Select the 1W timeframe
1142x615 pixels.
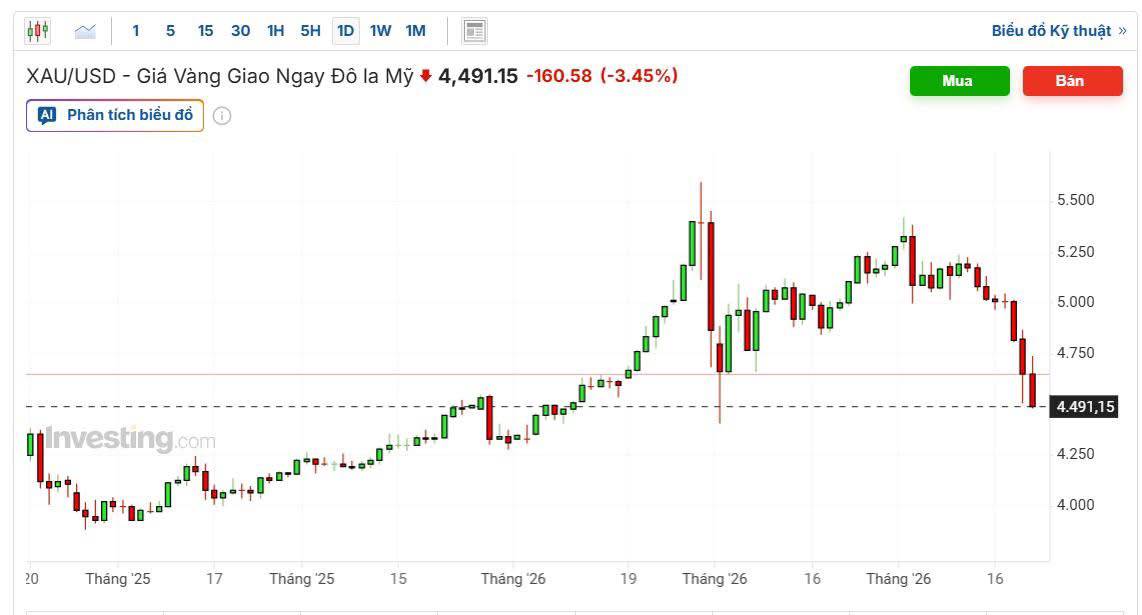tap(380, 31)
